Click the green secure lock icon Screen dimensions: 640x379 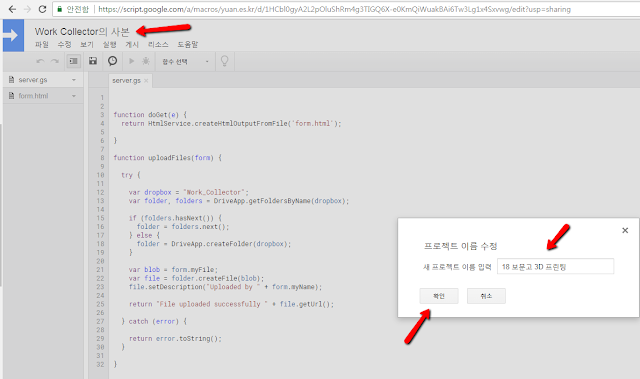(60, 9)
